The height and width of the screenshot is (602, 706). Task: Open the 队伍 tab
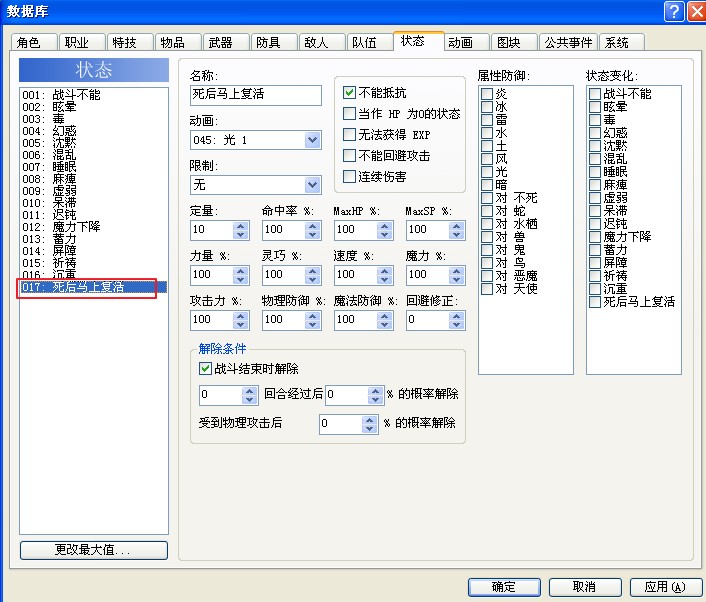pos(370,42)
